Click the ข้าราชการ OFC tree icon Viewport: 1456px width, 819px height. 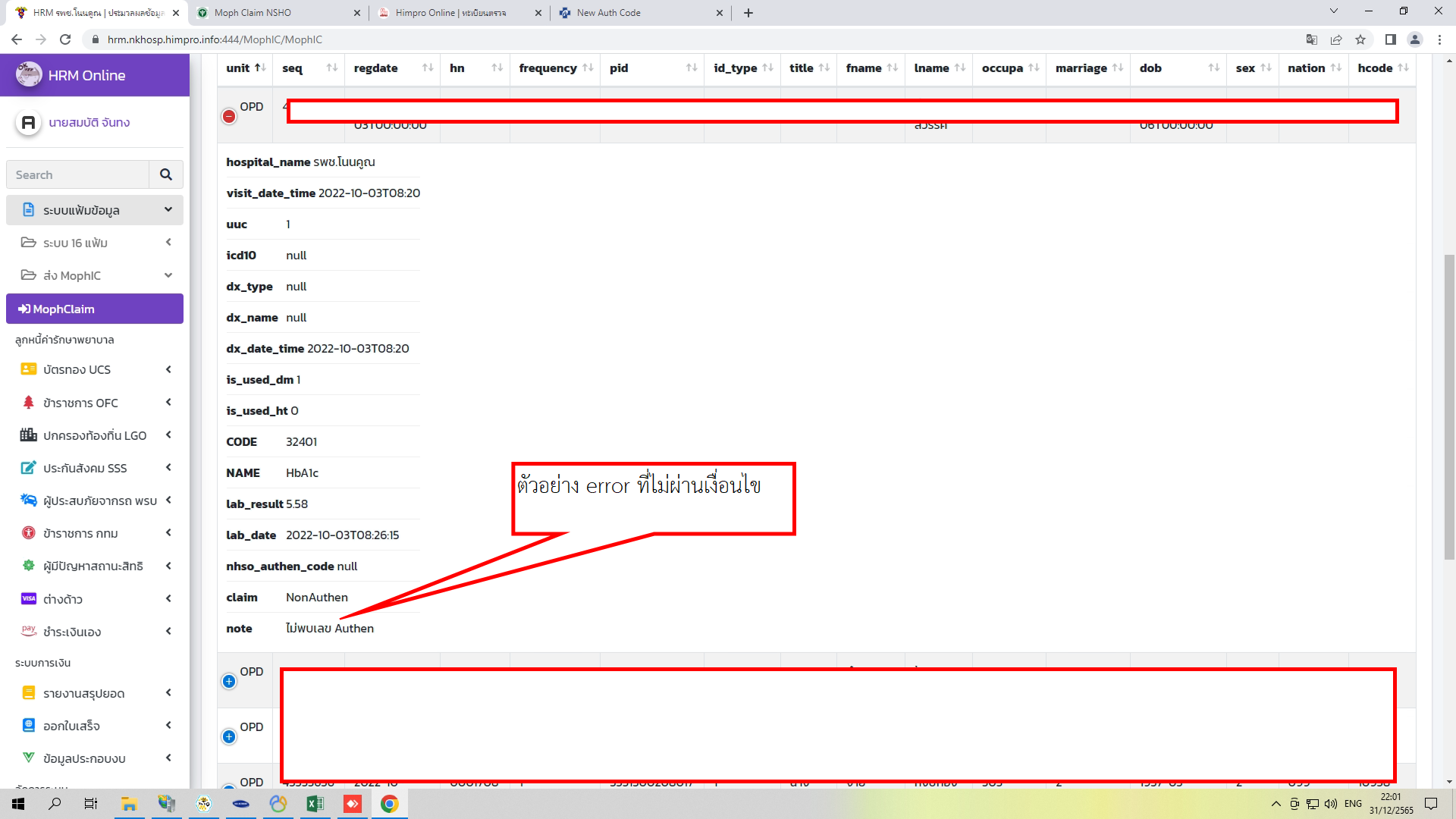pyautogui.click(x=29, y=403)
